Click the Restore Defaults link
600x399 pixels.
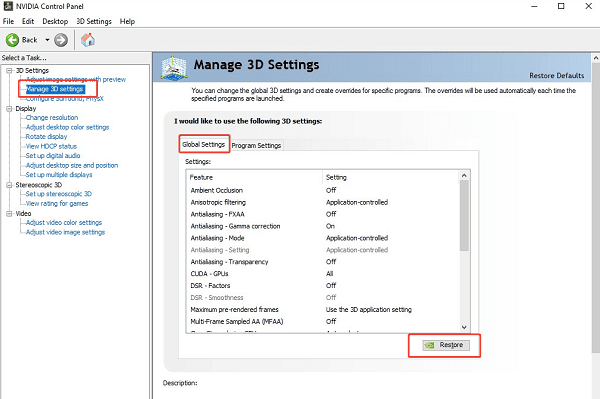pos(556,75)
